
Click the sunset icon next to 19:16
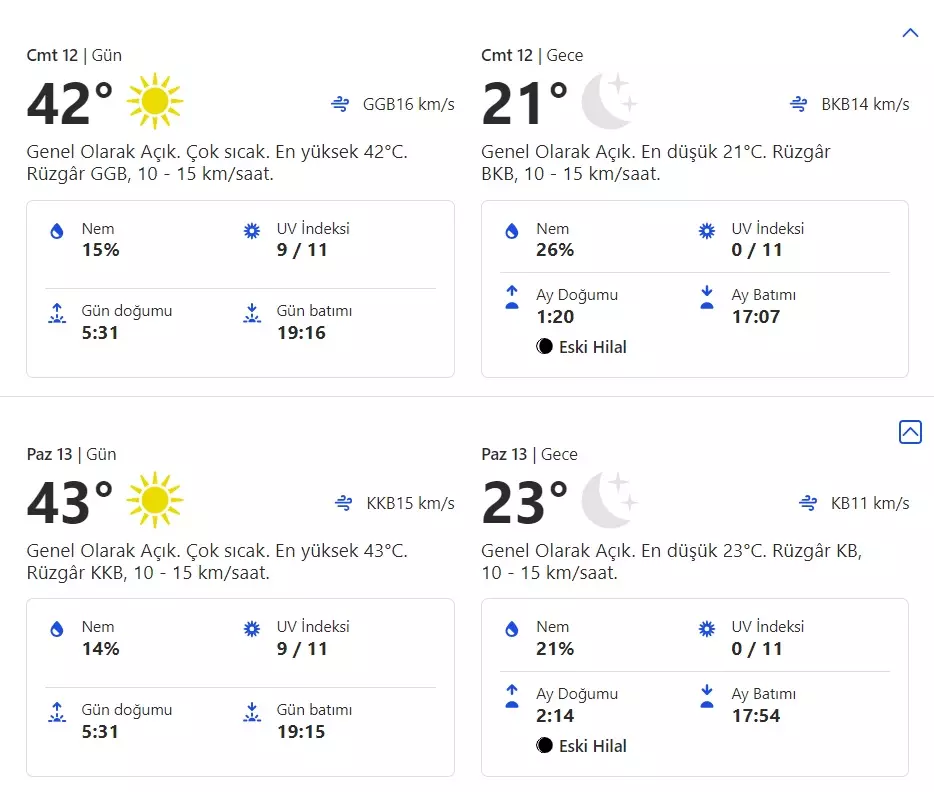point(252,313)
